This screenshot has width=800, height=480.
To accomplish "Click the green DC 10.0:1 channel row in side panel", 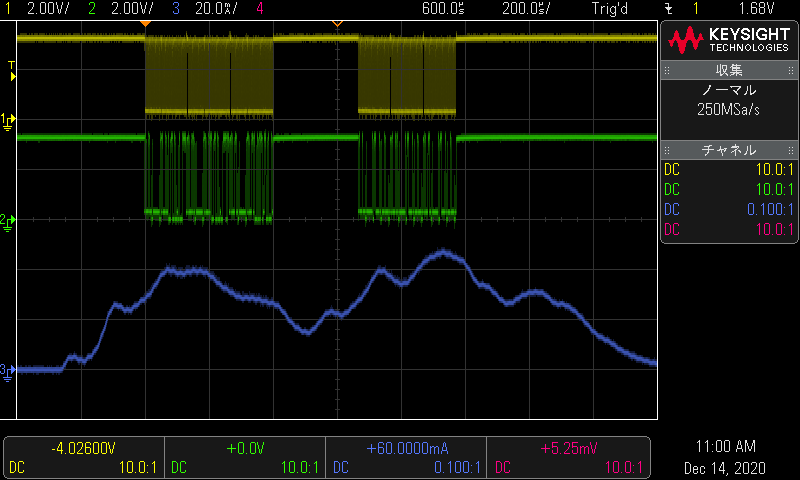I will click(x=729, y=189).
